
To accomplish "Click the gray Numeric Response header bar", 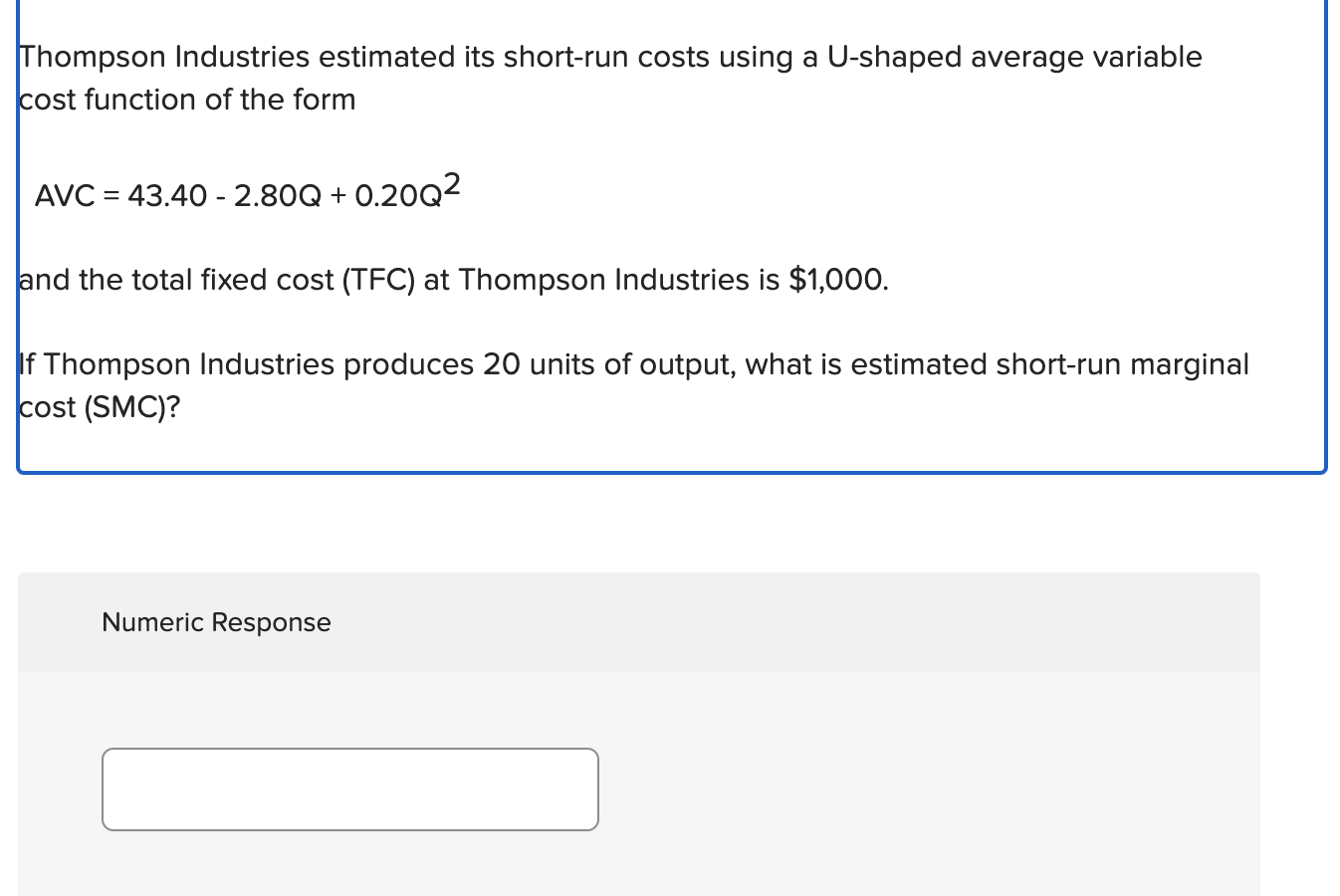I will pyautogui.click(x=639, y=621).
